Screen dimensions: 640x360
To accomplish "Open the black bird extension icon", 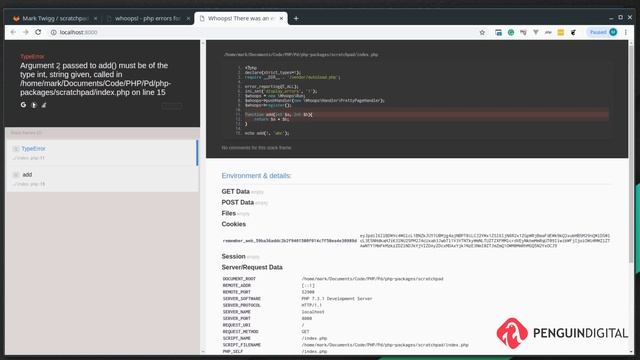I will point(573,32).
